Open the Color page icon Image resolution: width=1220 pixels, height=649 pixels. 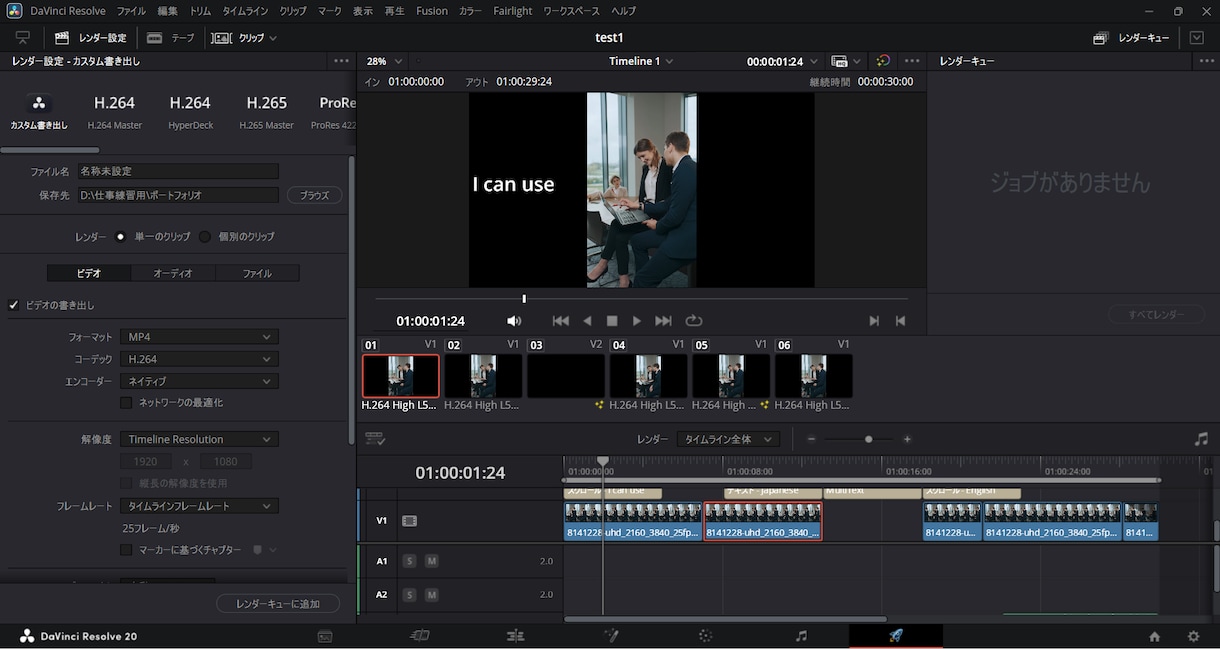[705, 636]
